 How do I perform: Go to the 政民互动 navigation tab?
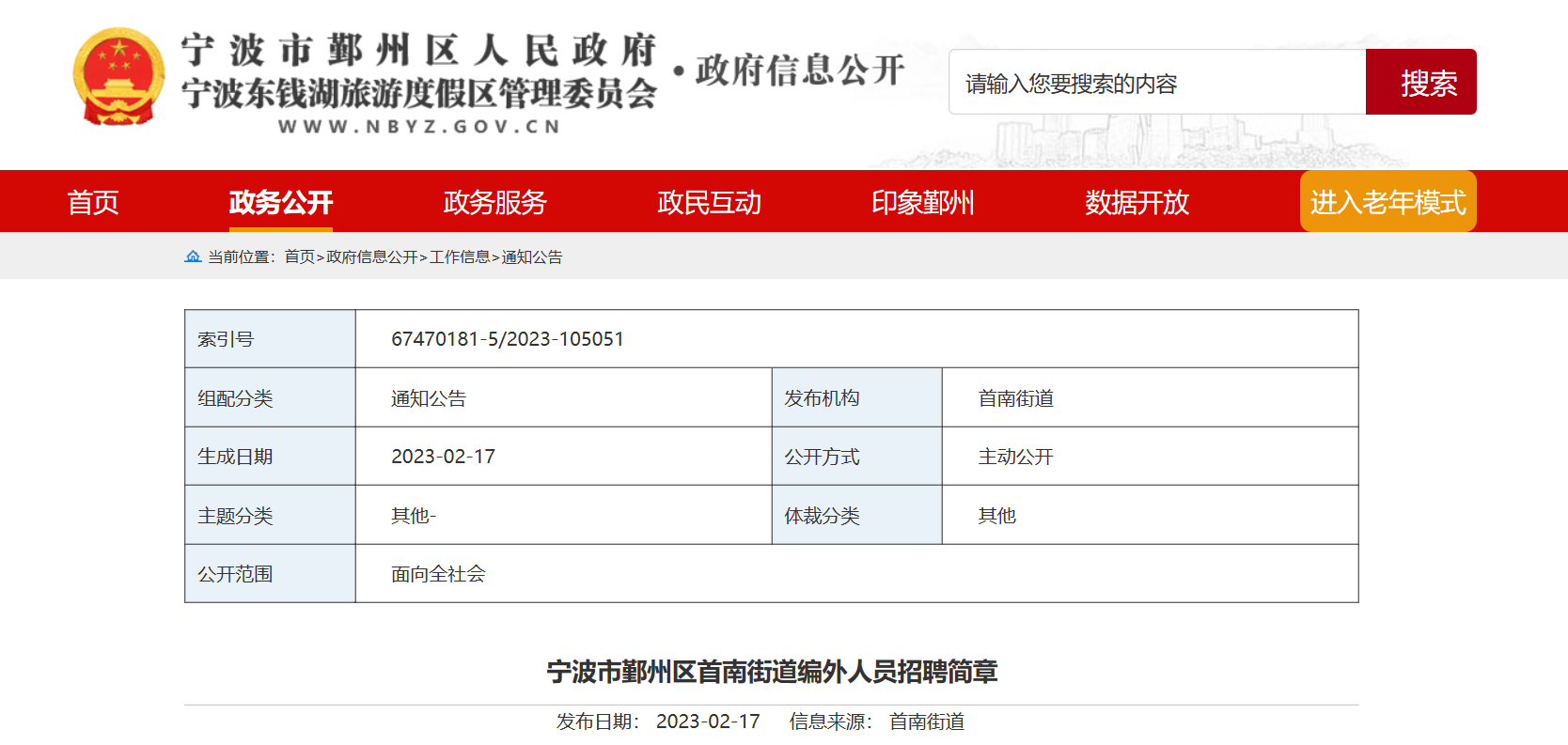[709, 202]
